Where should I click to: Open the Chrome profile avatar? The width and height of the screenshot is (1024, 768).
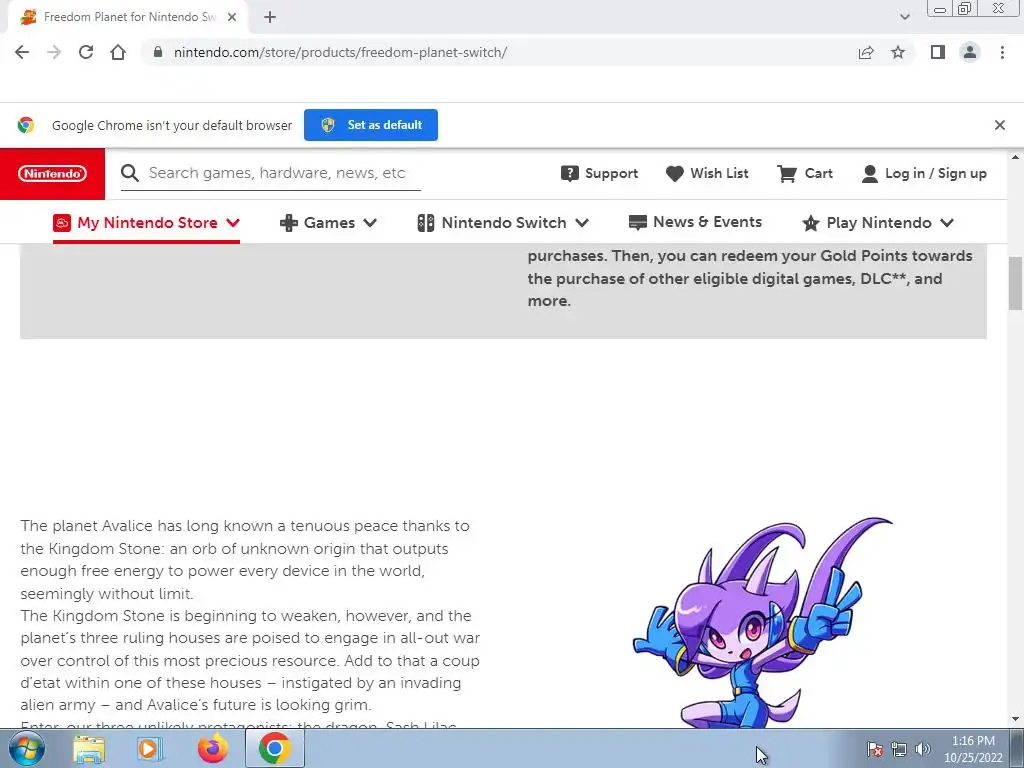[970, 52]
